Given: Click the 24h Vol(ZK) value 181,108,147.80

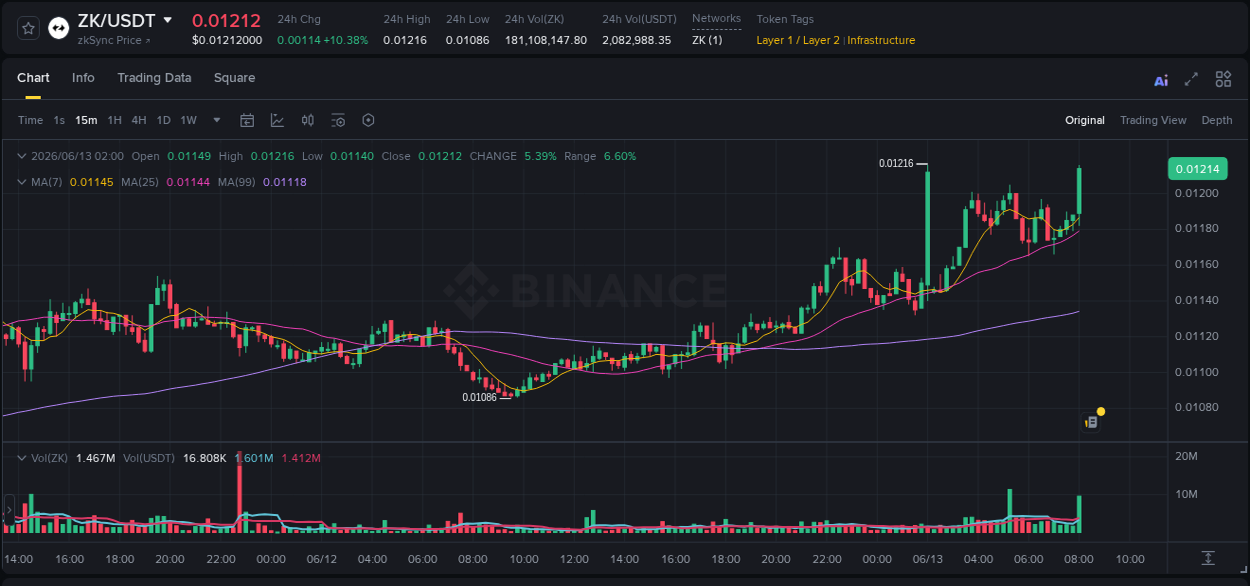Looking at the screenshot, I should coord(546,40).
